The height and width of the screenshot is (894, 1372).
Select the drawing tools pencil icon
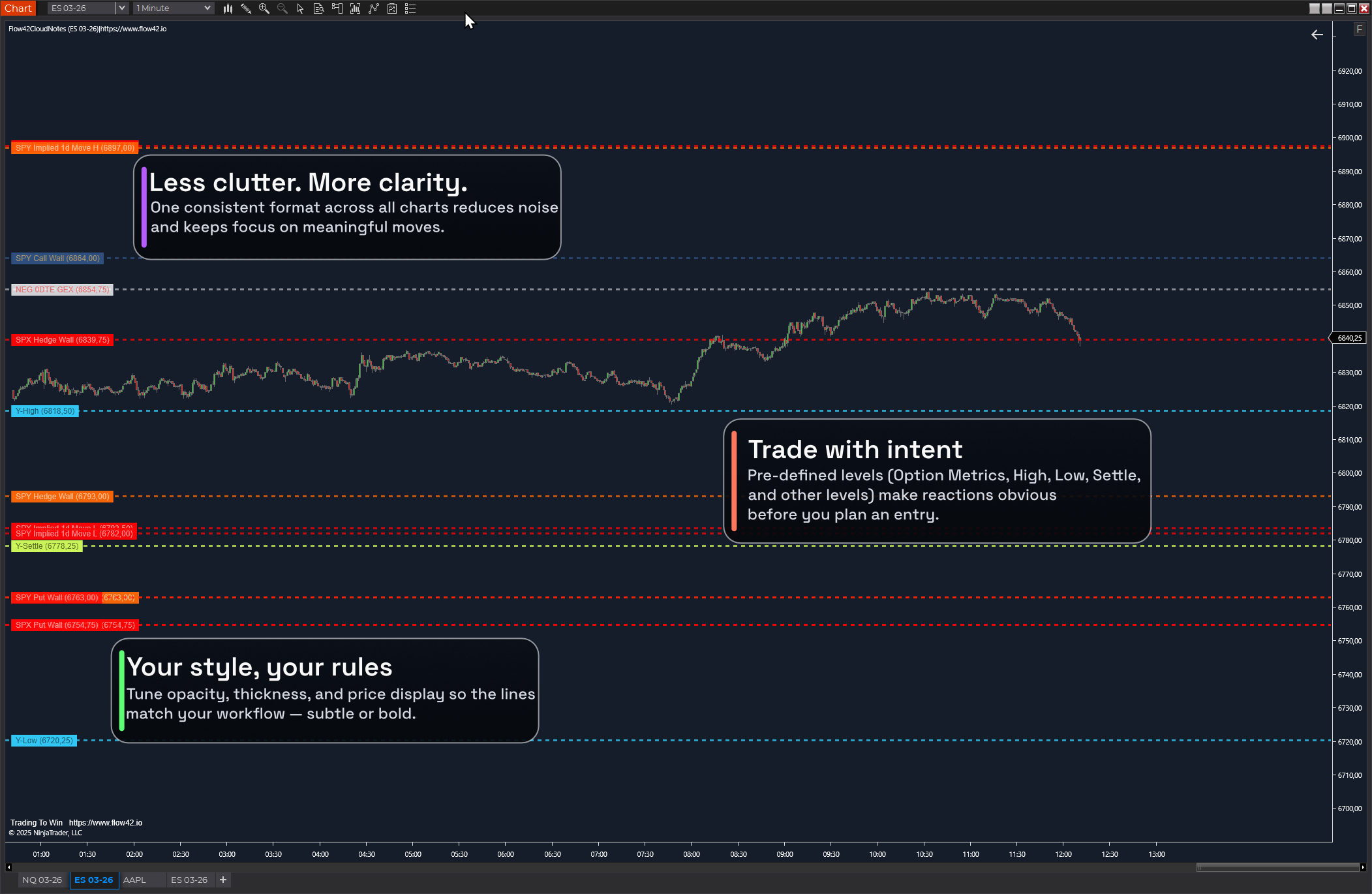246,8
